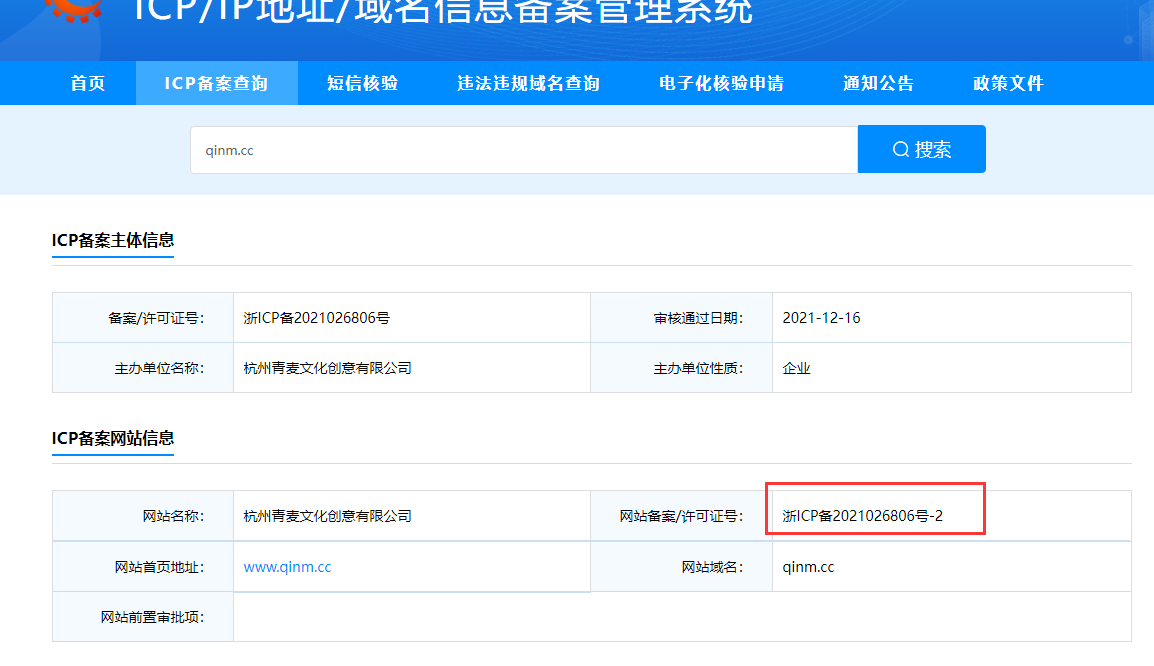Click license number 浙ICP备2021026806号 in 主体信息 table

click(x=316, y=318)
